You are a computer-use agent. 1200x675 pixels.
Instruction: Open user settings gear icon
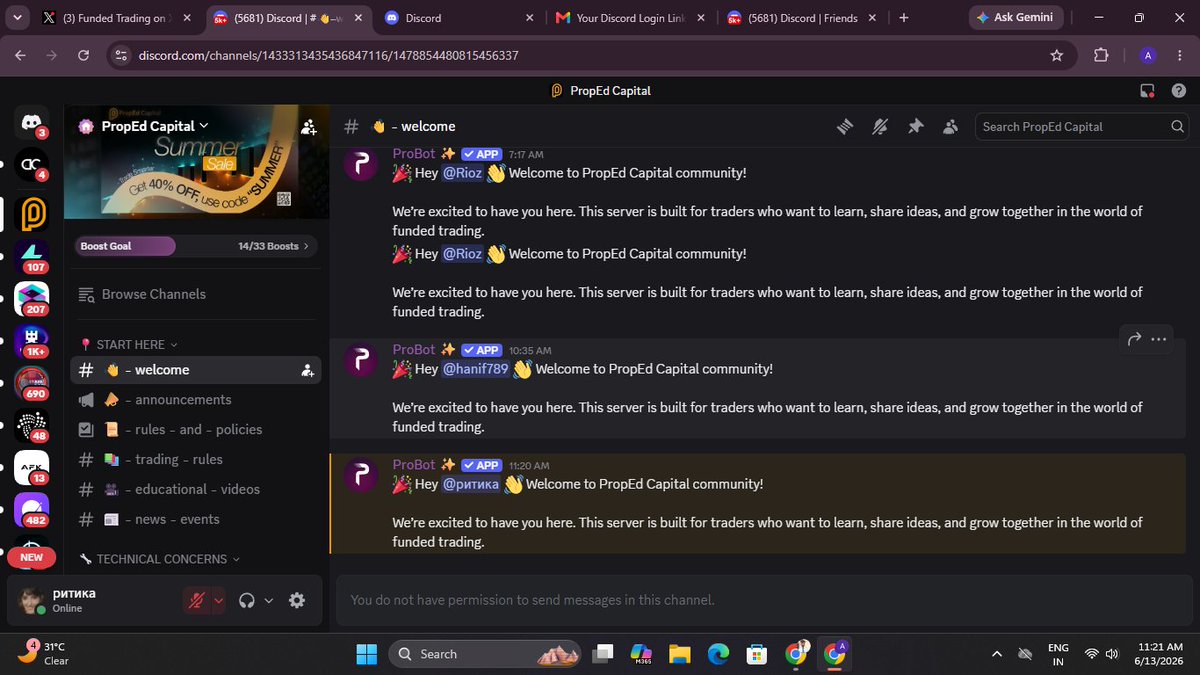(296, 600)
